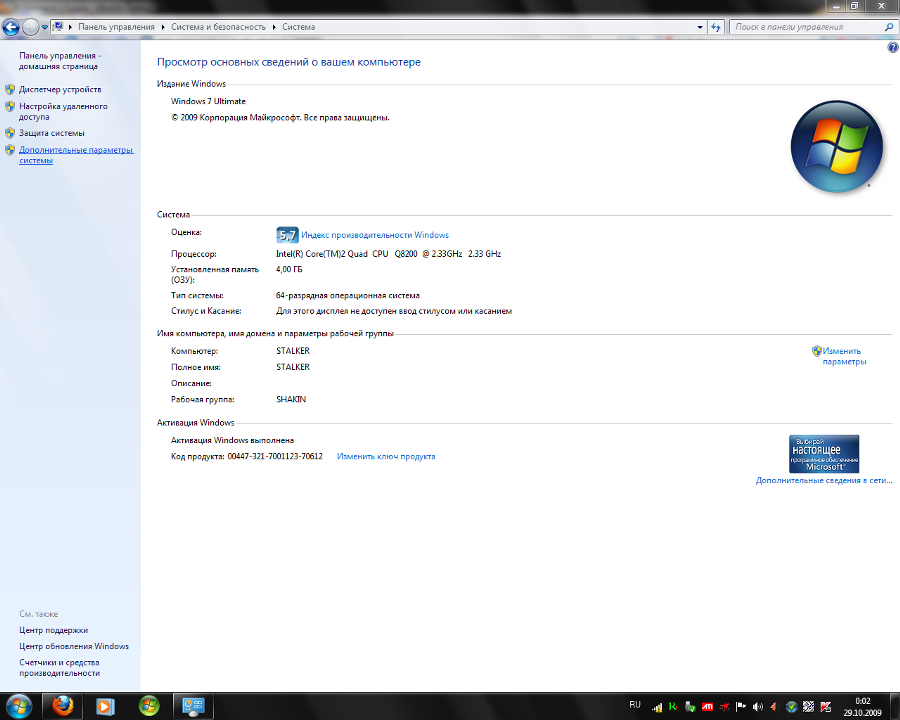Expand arrow before 'Панель управления' breadcrumb
Viewport: 900px width, 720px height.
point(71,27)
